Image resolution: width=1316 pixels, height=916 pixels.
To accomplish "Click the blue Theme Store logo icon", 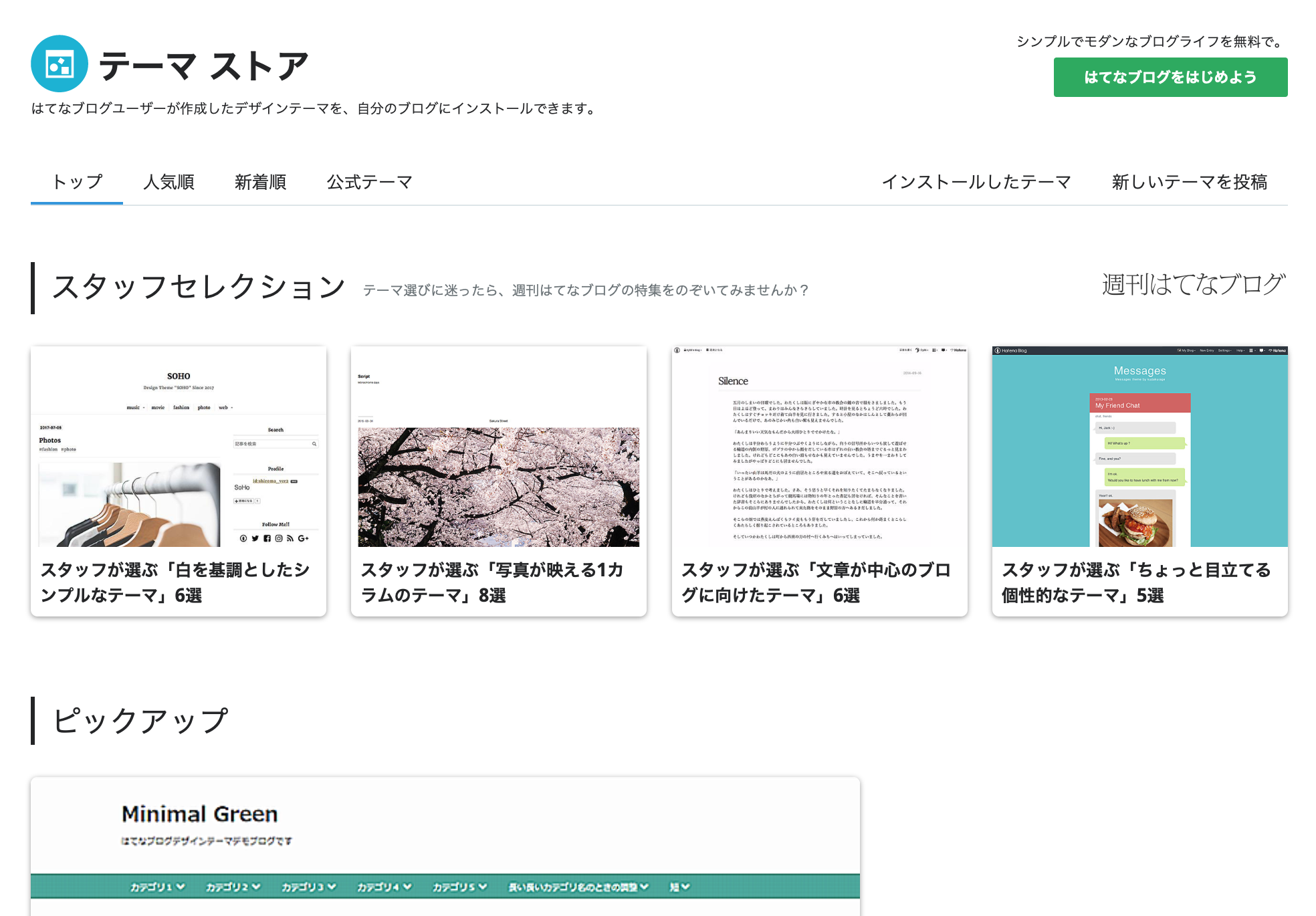I will pos(60,64).
